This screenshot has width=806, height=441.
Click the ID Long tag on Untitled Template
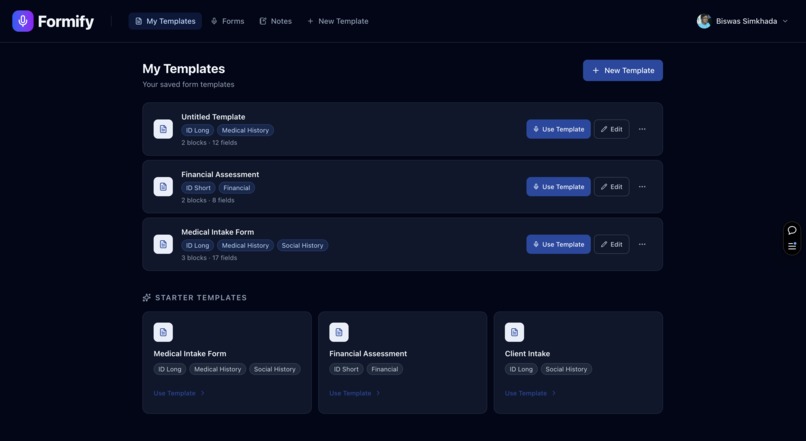[x=197, y=131]
